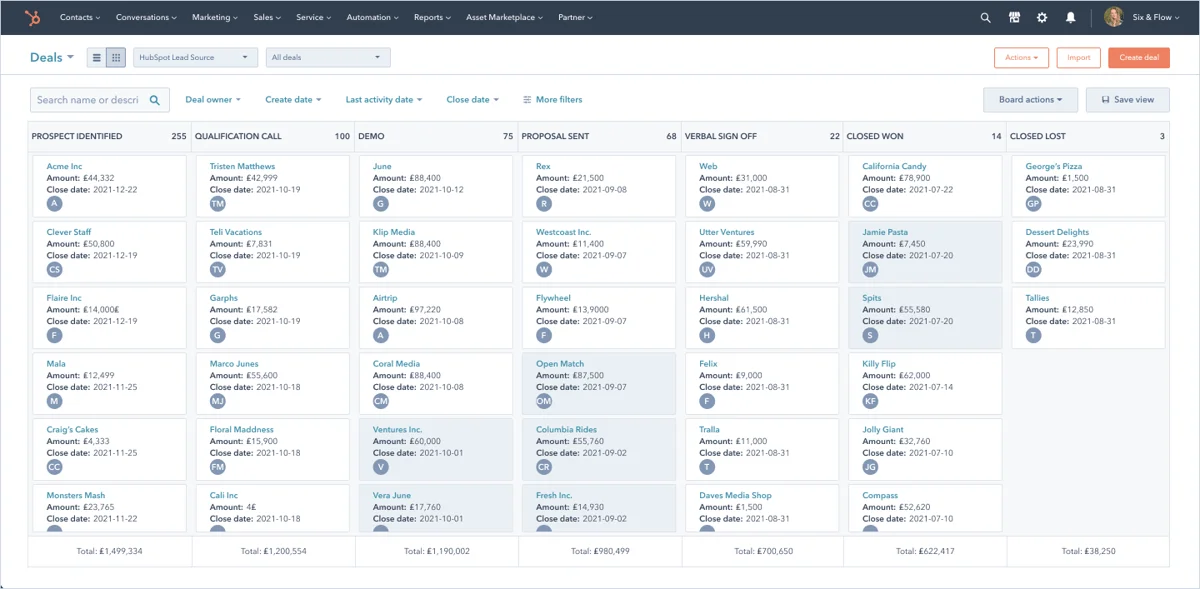Image resolution: width=1200 pixels, height=589 pixels.
Task: Open the Contacts menu
Action: [80, 17]
